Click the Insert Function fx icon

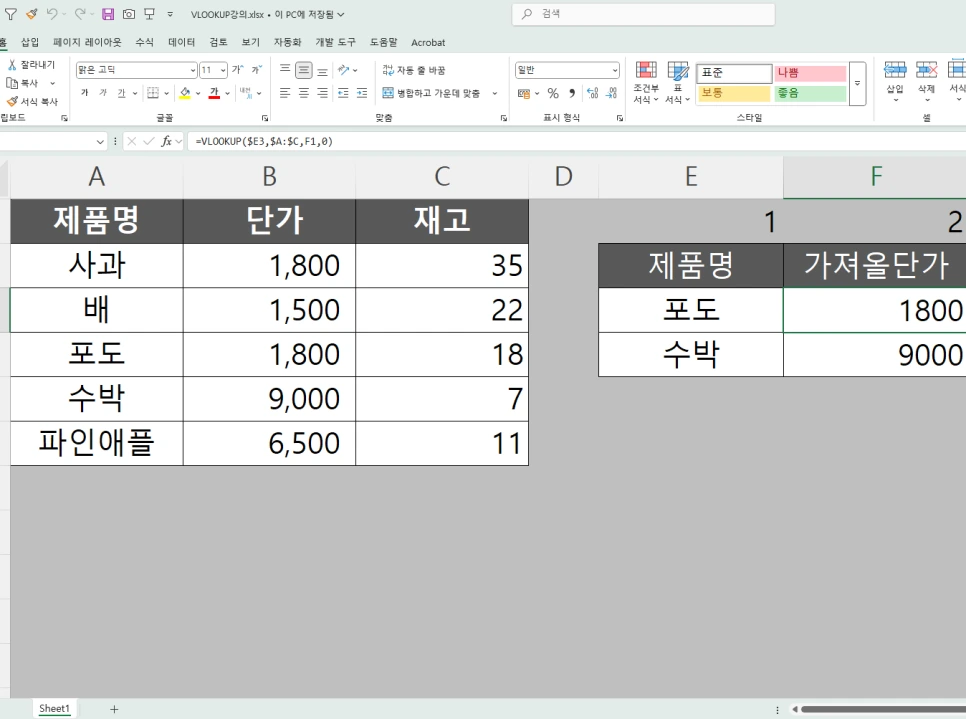166,141
